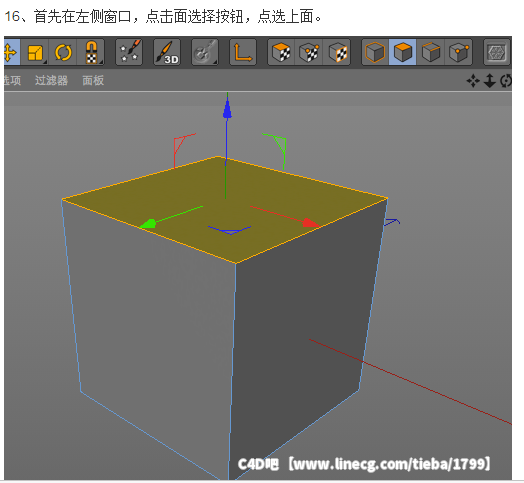This screenshot has width=524, height=483.
Task: Enable polygon face selection mode
Action: [x=403, y=52]
